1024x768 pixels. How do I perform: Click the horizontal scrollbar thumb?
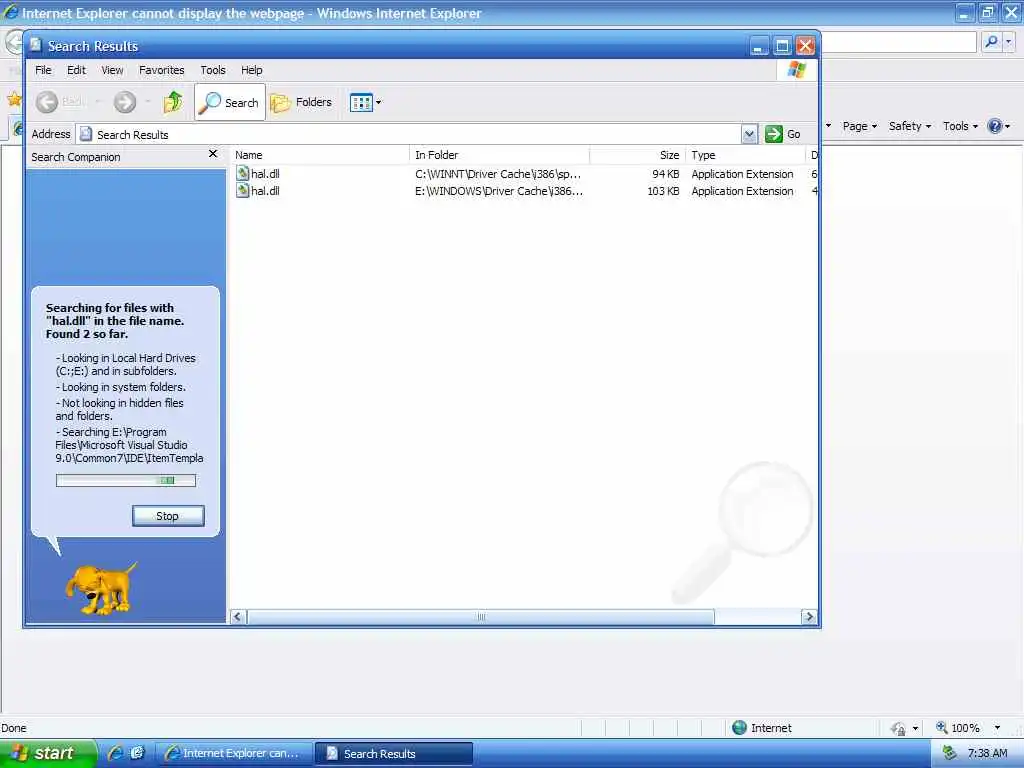(481, 616)
